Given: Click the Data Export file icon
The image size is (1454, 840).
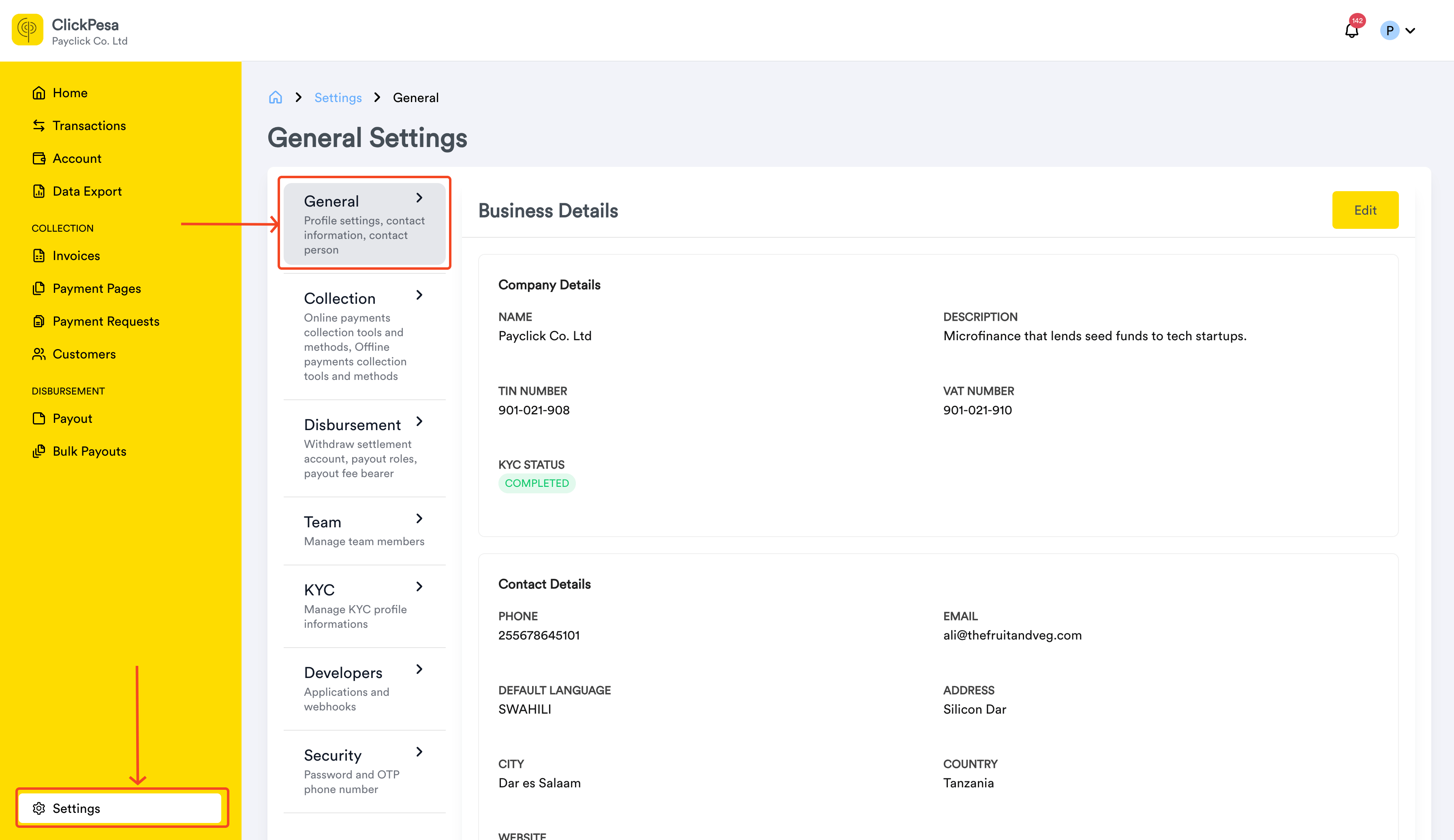Looking at the screenshot, I should (38, 192).
